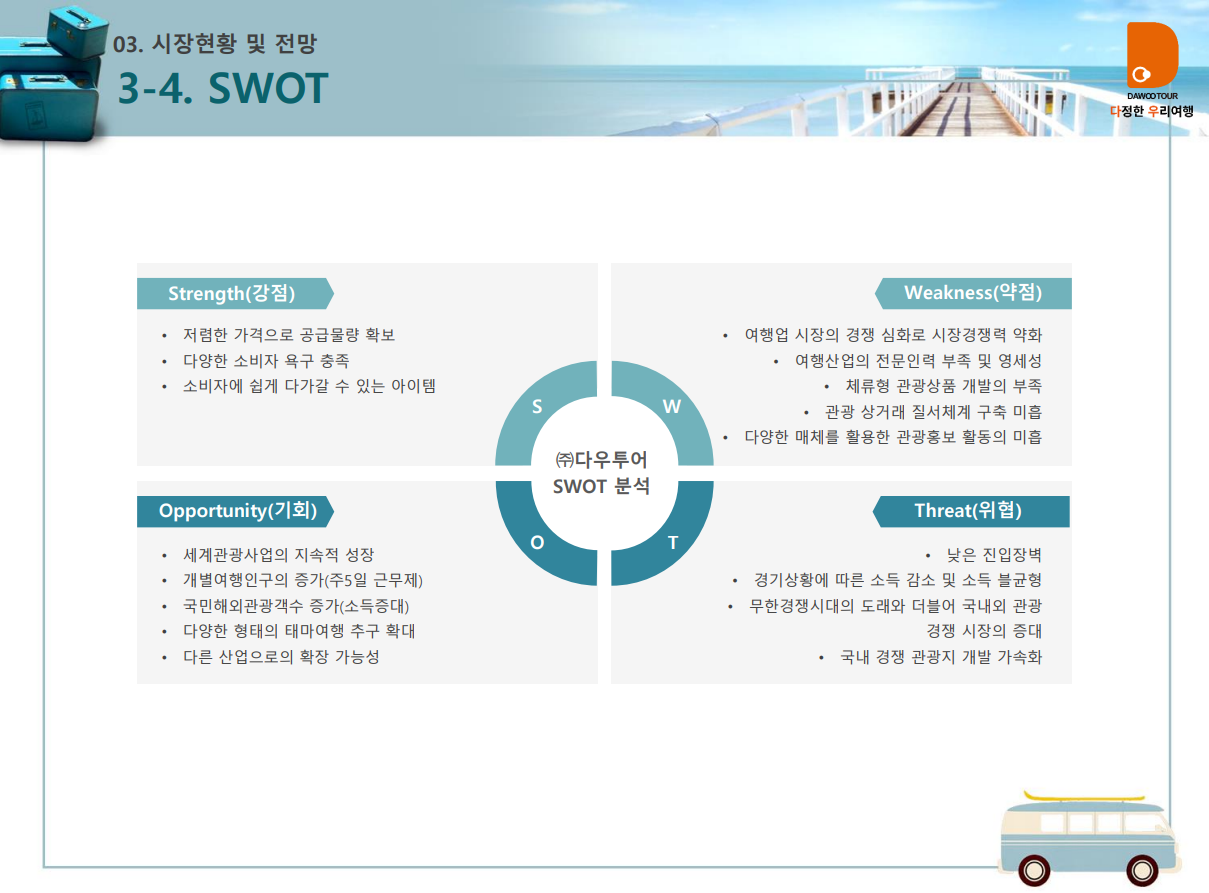Select the slide title 3-4. SWOT
This screenshot has width=1209, height=893.
click(x=223, y=89)
